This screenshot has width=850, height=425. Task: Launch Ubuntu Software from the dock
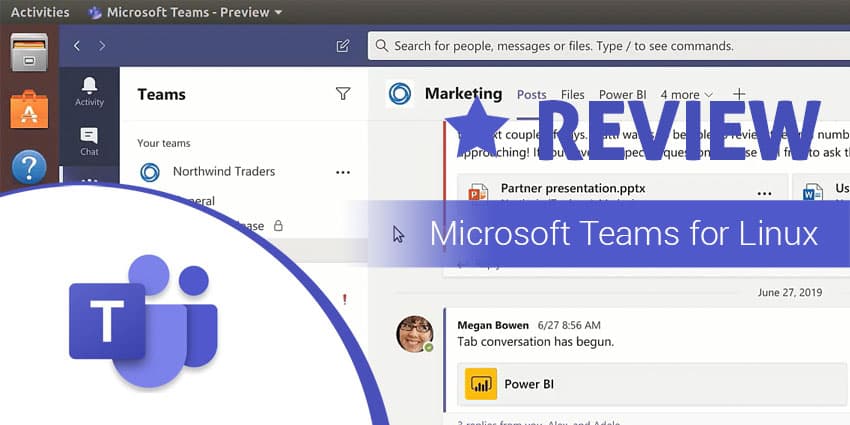click(x=29, y=110)
